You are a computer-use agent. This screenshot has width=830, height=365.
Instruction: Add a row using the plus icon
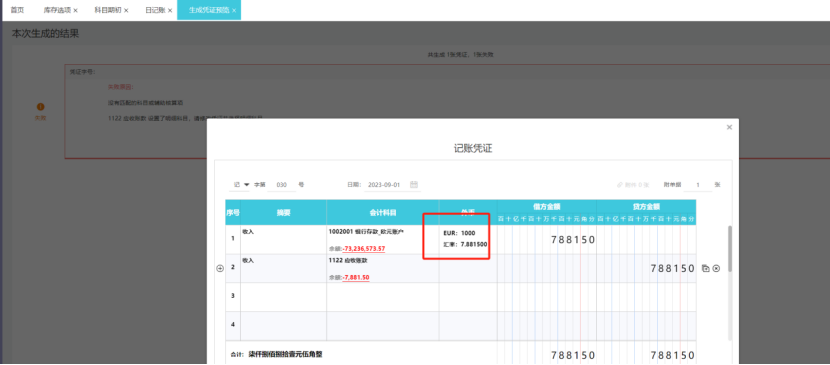[220, 268]
